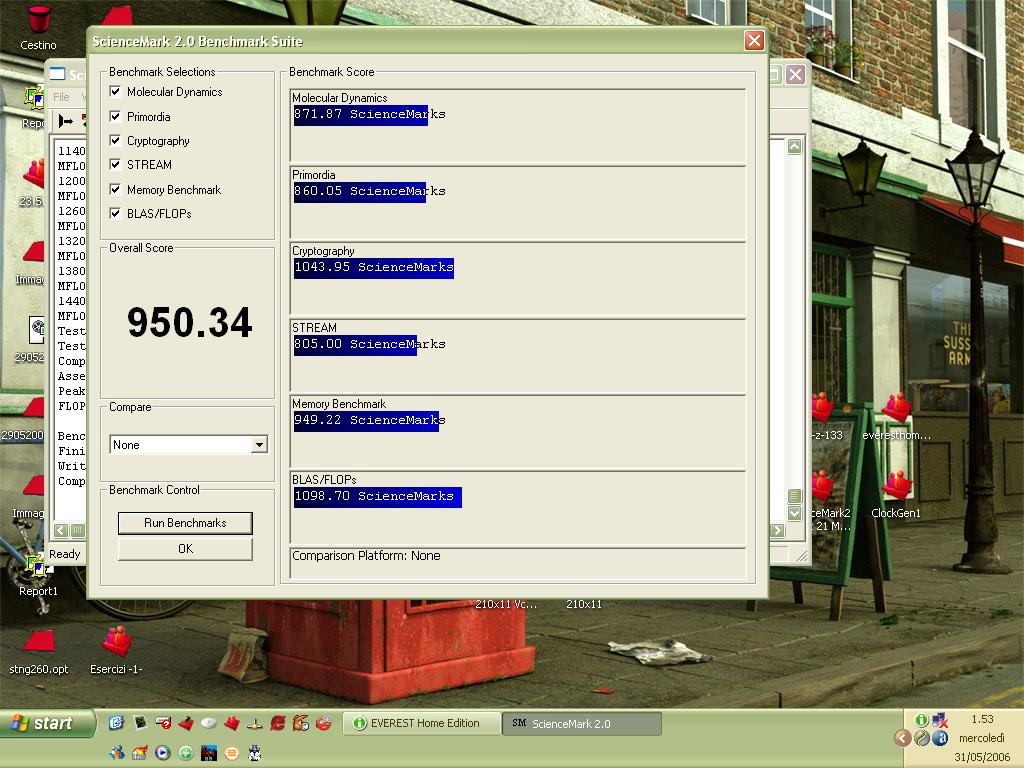Click the vertical scrollbar up arrow in background window
The width and height of the screenshot is (1024, 768).
coord(795,146)
